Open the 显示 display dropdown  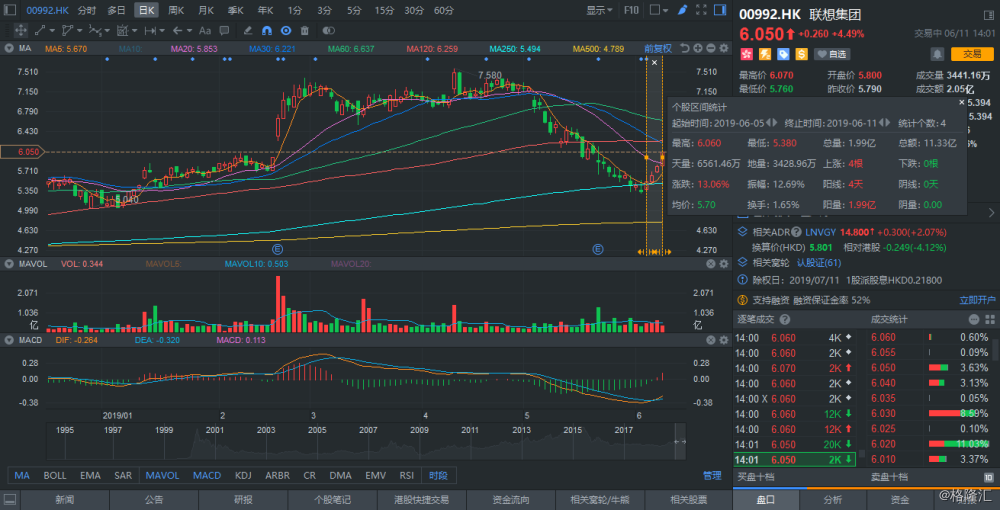tap(599, 10)
